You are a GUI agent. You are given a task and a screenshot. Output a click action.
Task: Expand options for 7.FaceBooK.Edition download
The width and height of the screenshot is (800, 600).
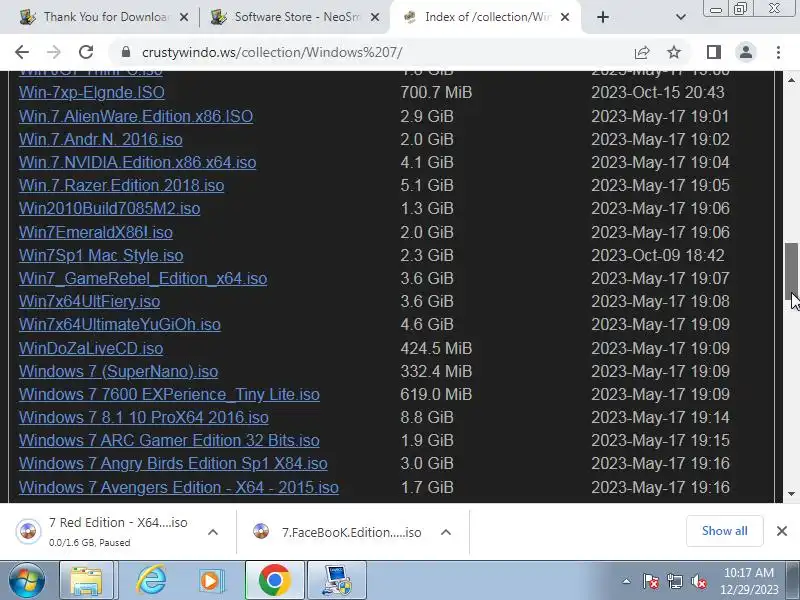445,532
